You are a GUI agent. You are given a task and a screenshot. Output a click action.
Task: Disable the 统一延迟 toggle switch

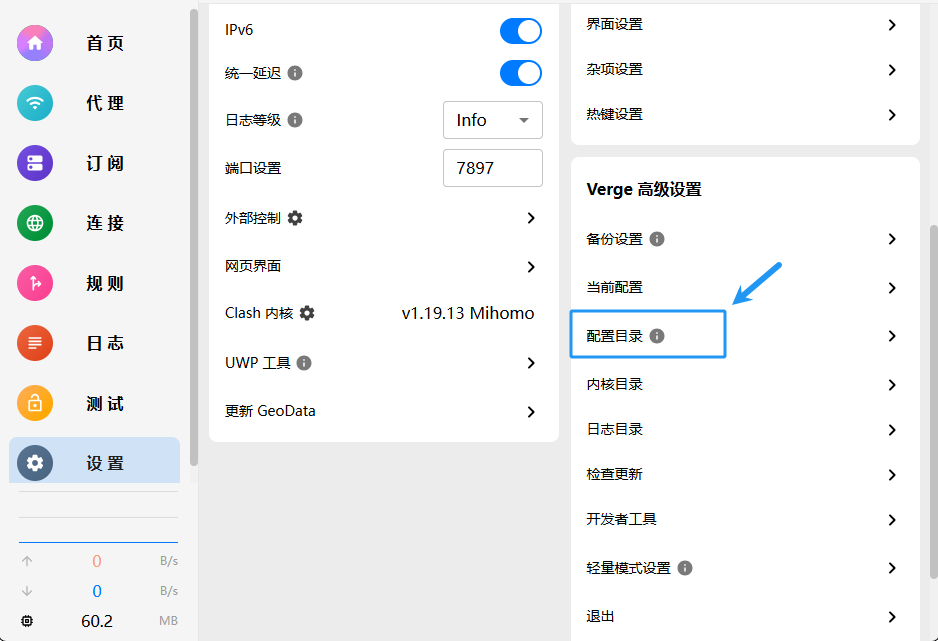pos(520,73)
